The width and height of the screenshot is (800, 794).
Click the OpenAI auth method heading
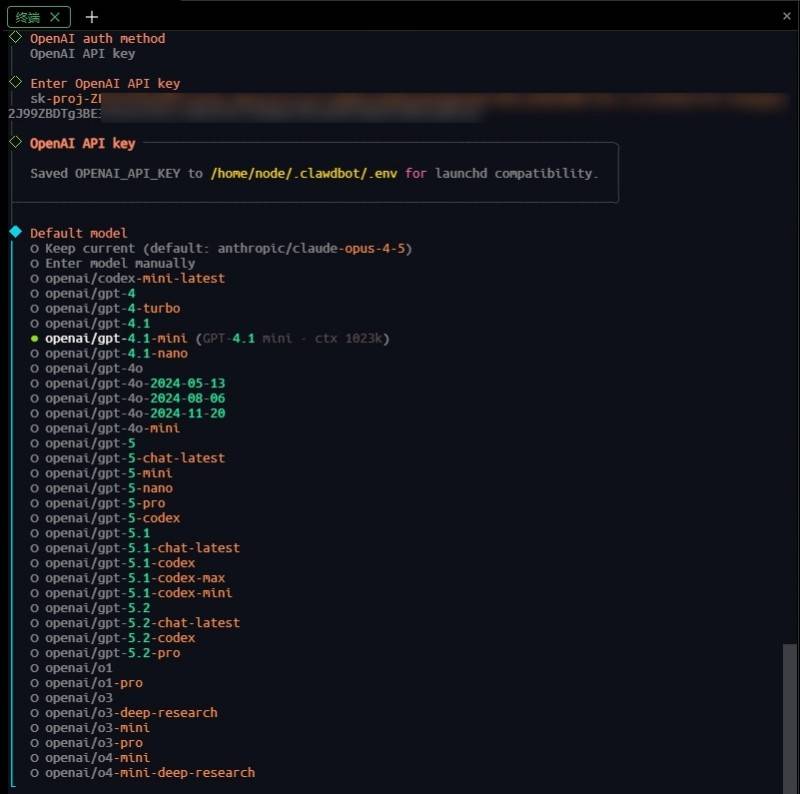coord(97,39)
